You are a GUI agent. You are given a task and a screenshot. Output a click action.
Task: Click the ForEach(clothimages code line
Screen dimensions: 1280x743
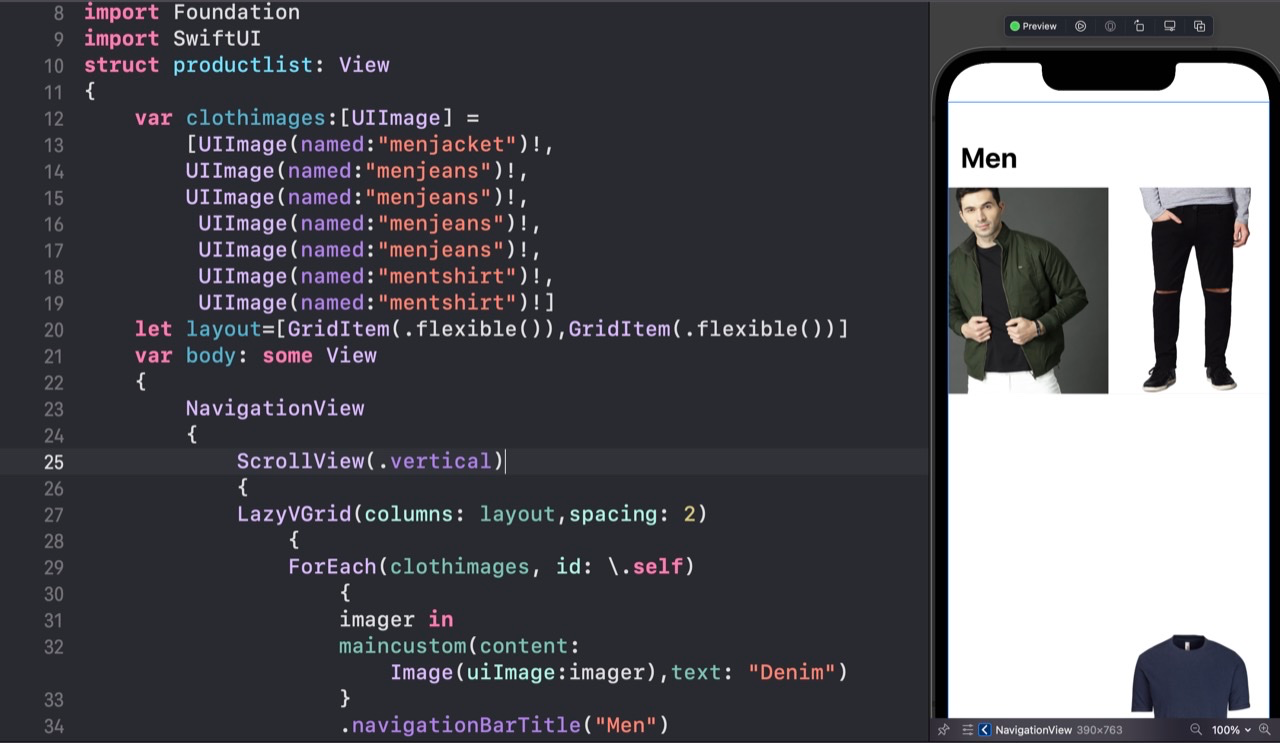click(491, 567)
